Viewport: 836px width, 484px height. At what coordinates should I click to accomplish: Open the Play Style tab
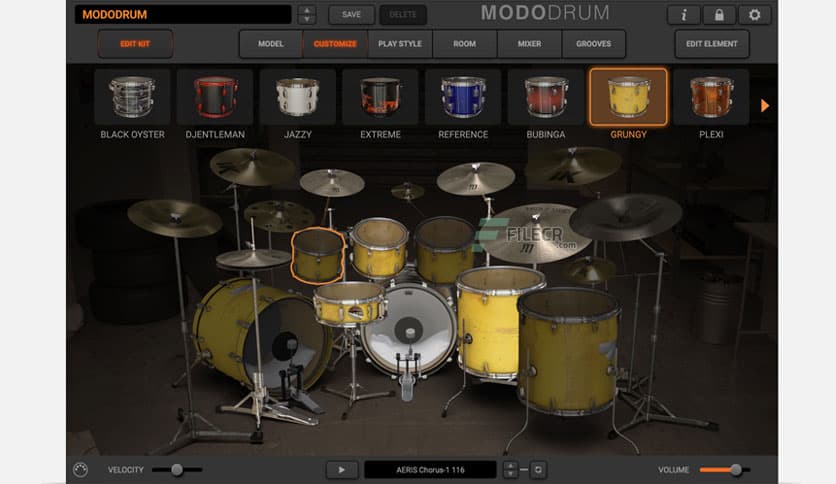click(400, 44)
